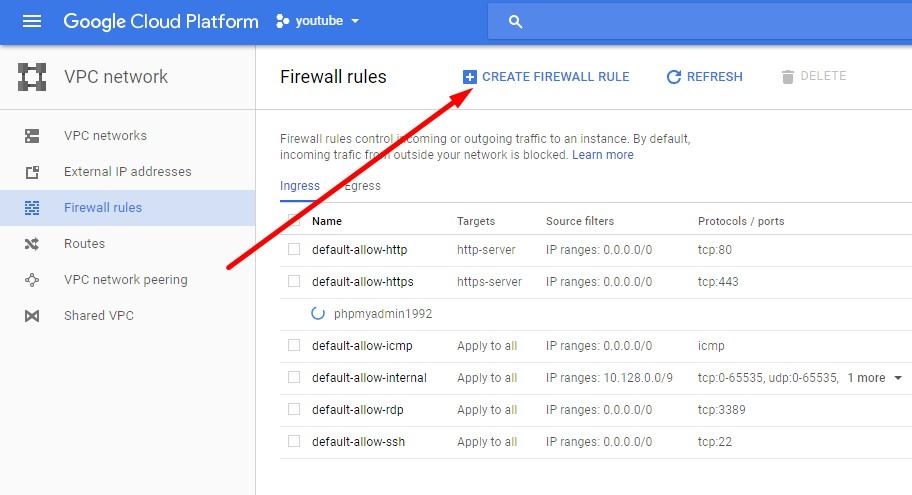This screenshot has height=495, width=912.
Task: Click the IP ranges: 10.128.0.0/9 cell
Action: coord(609,378)
